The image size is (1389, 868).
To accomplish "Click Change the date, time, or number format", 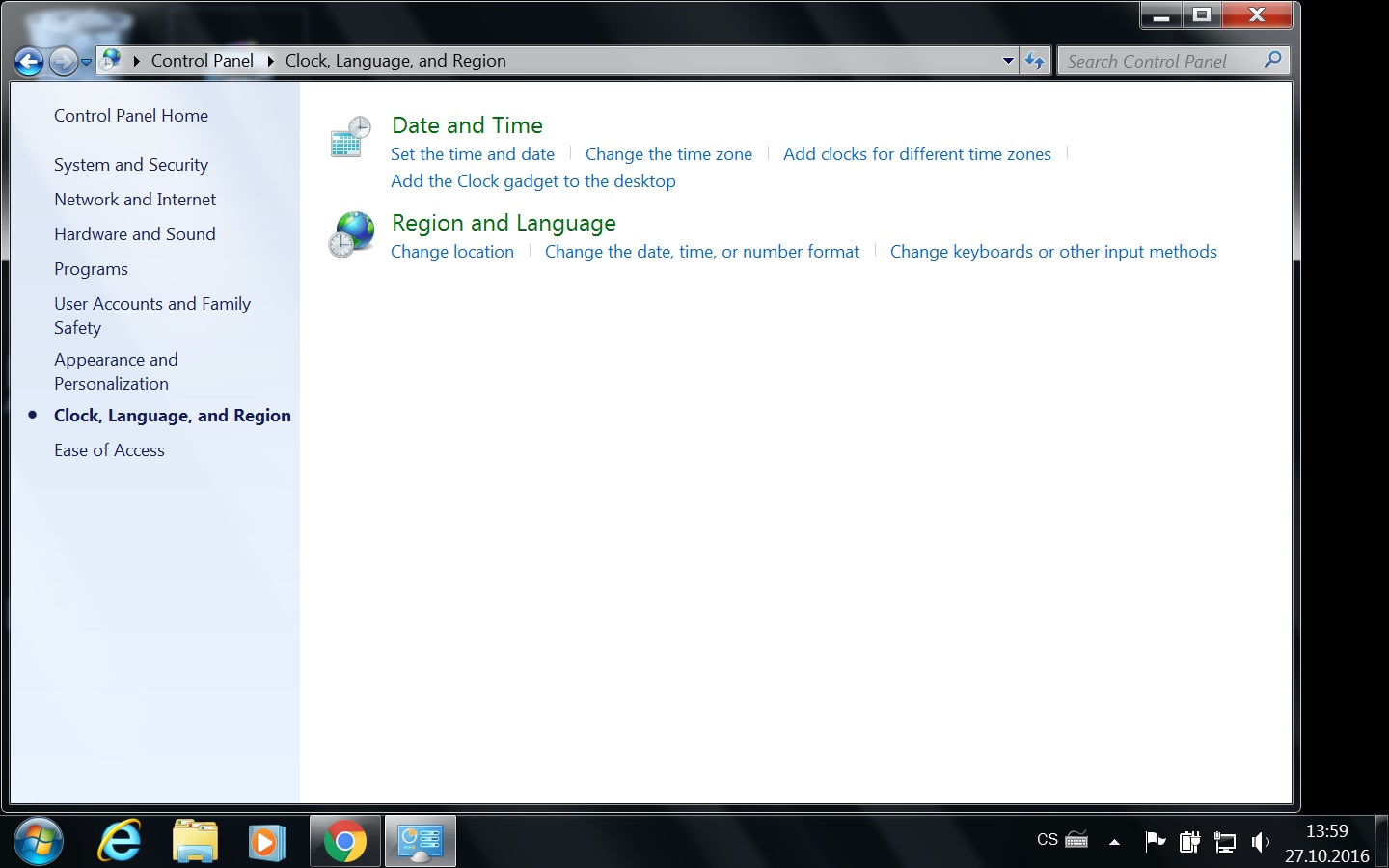I will coord(702,252).
